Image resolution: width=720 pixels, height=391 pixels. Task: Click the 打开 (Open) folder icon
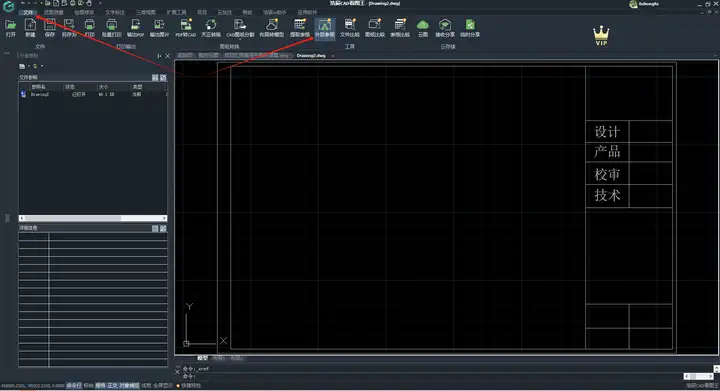(x=10, y=28)
